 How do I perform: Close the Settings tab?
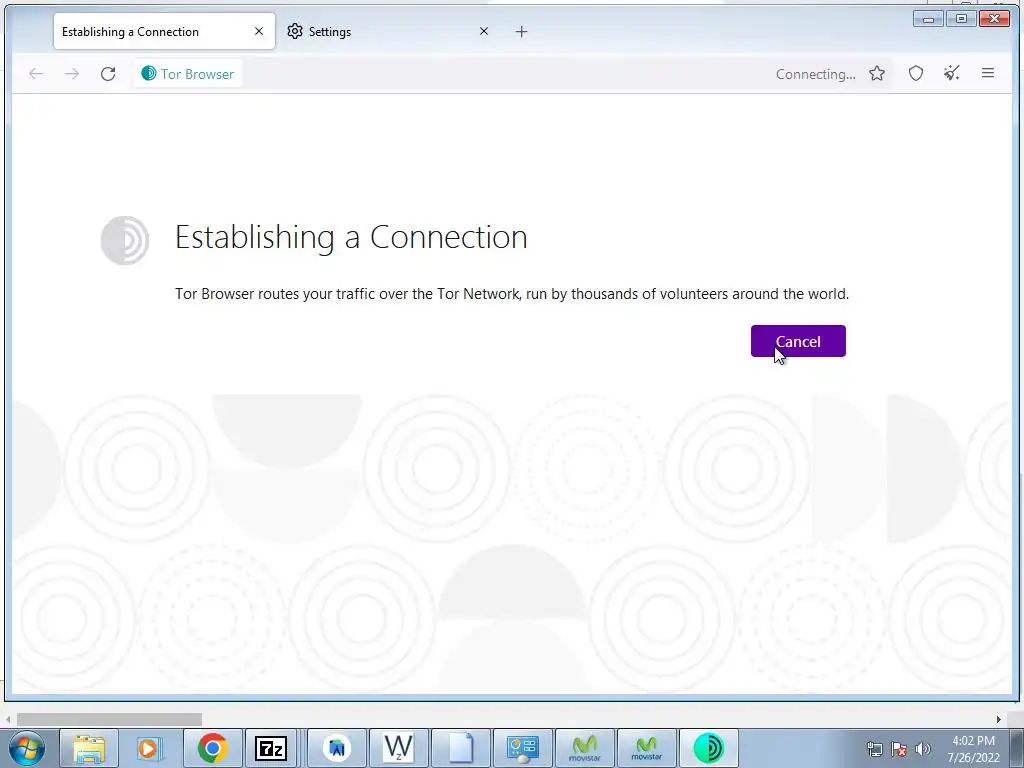tap(483, 31)
